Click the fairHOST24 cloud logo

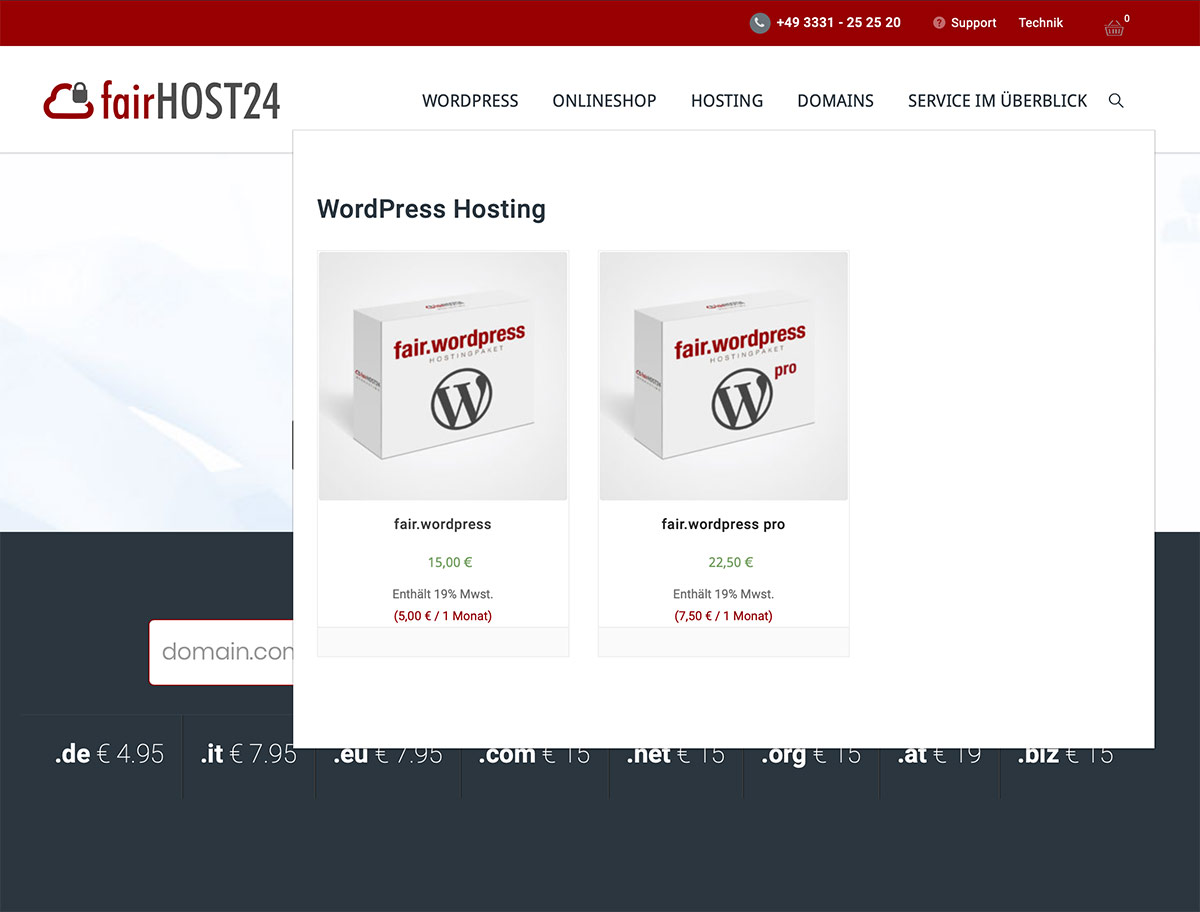[162, 100]
